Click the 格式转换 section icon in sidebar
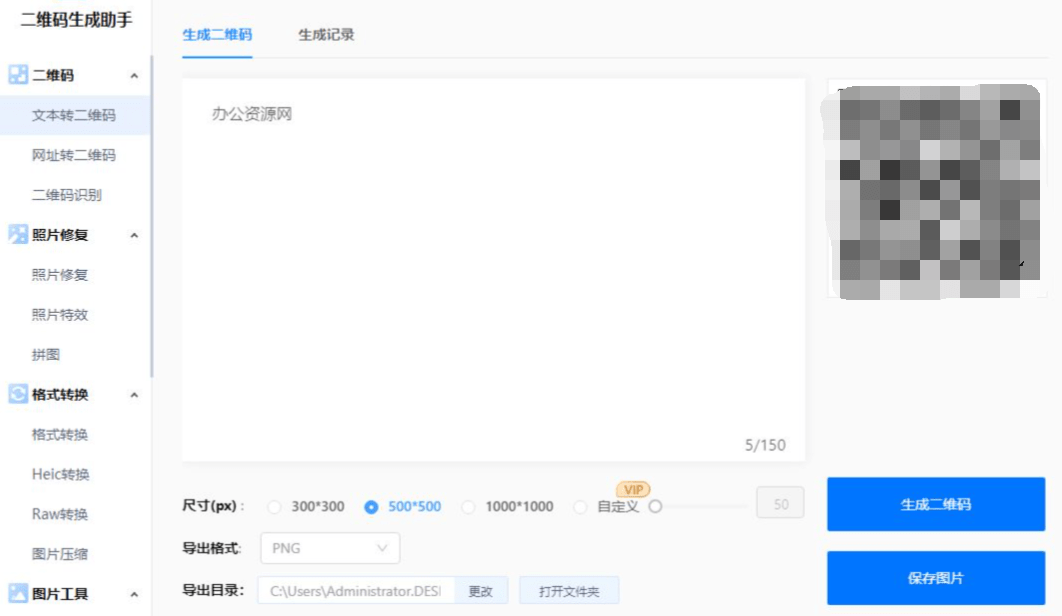The image size is (1062, 616). (x=18, y=394)
